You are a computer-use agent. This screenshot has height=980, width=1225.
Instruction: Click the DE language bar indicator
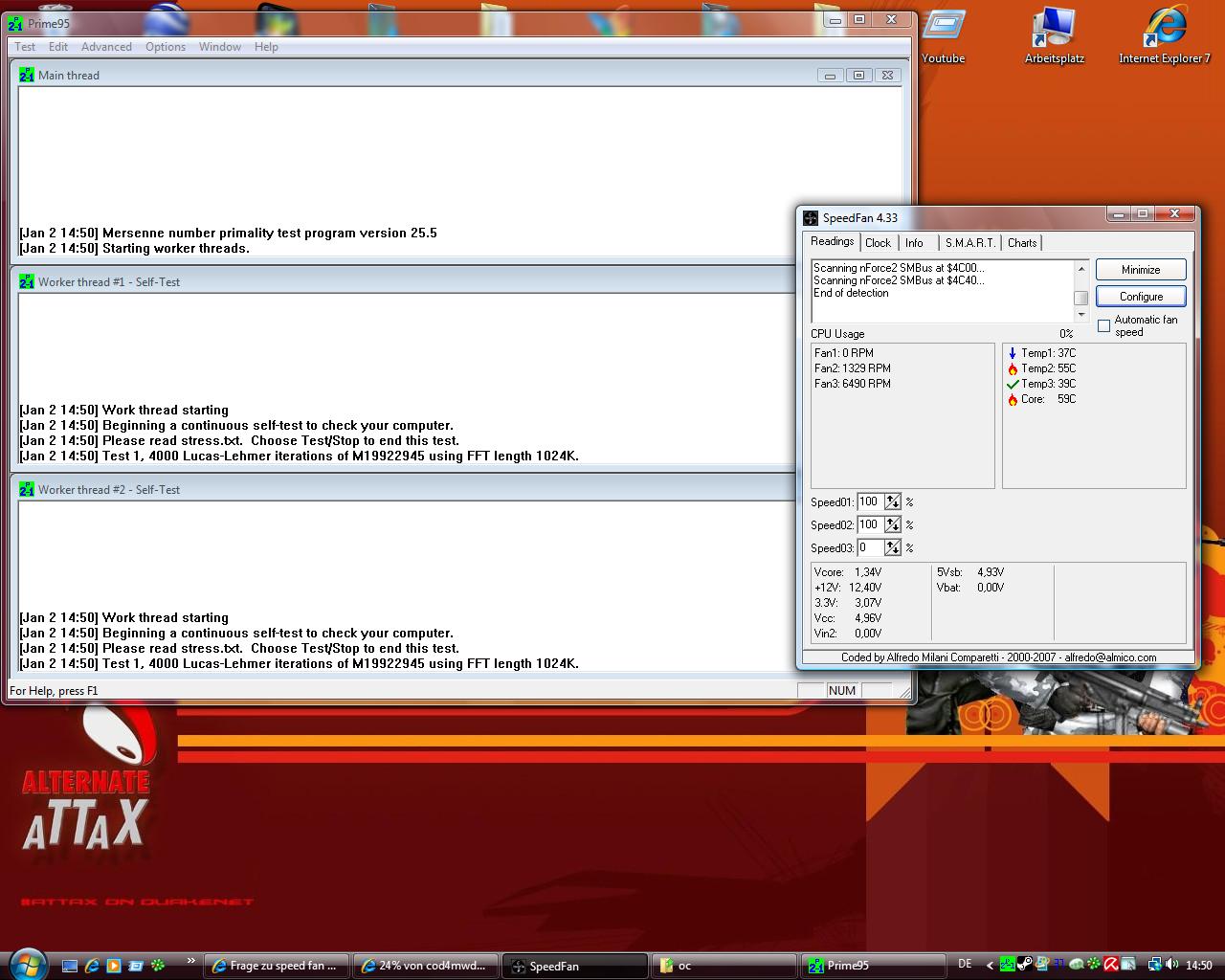965,965
